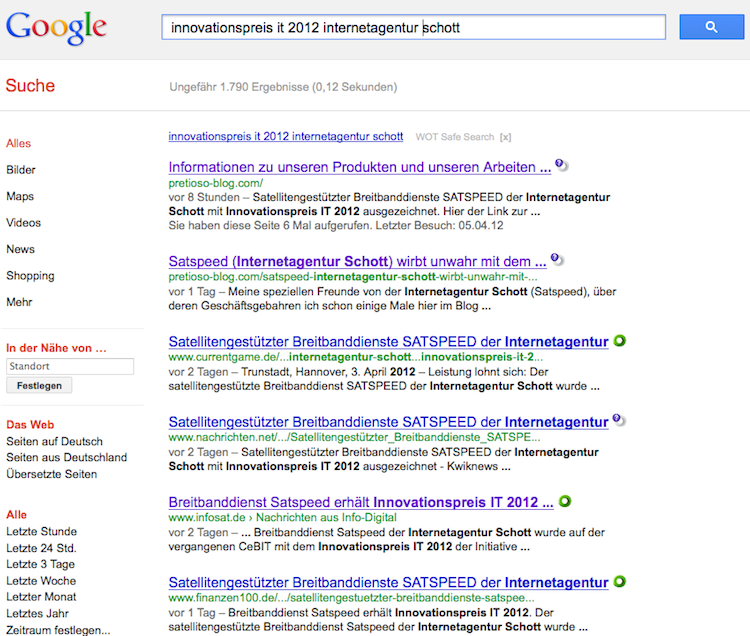Open result 'Informationen zu unseren Produkten und unseren Arbeiten'

click(360, 167)
